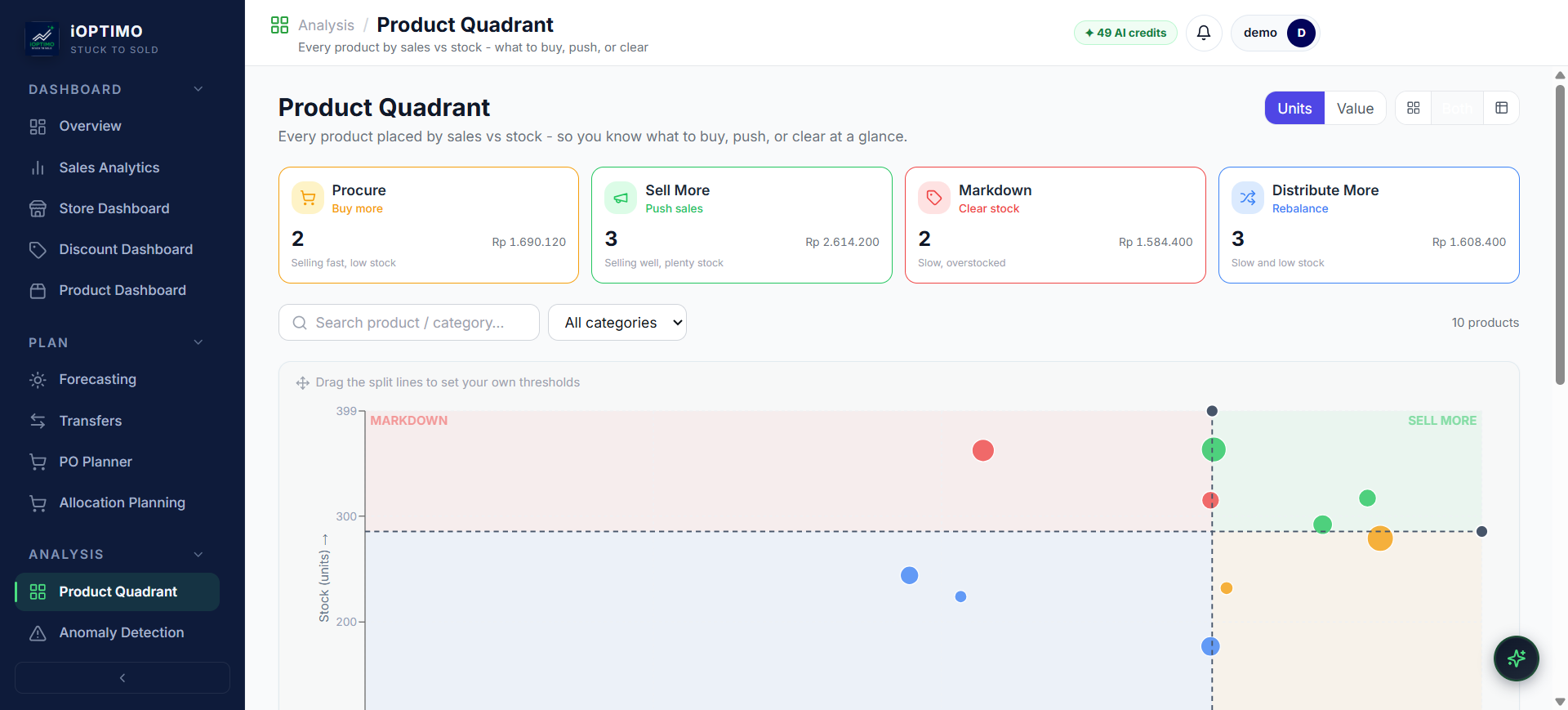Click the Distribute More shuffle icon
The image size is (1568, 710).
[x=1248, y=198]
